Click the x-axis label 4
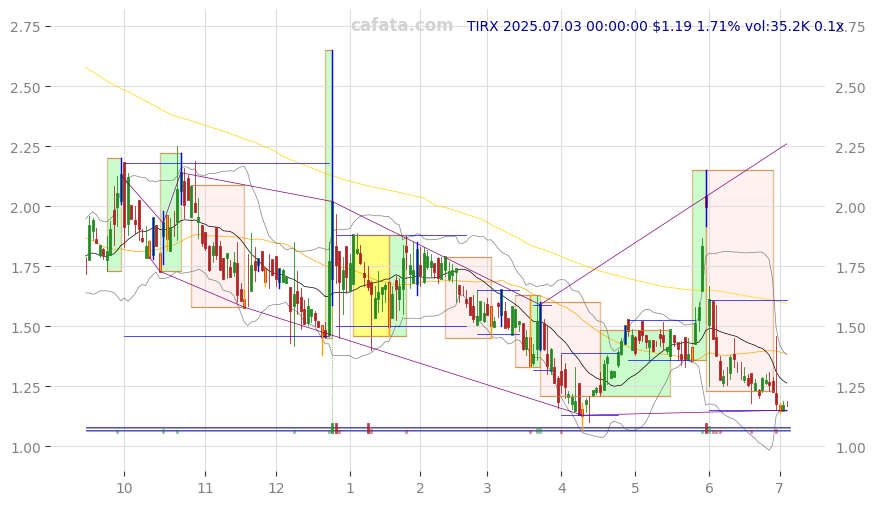The width and height of the screenshot is (875, 505). coord(561,488)
